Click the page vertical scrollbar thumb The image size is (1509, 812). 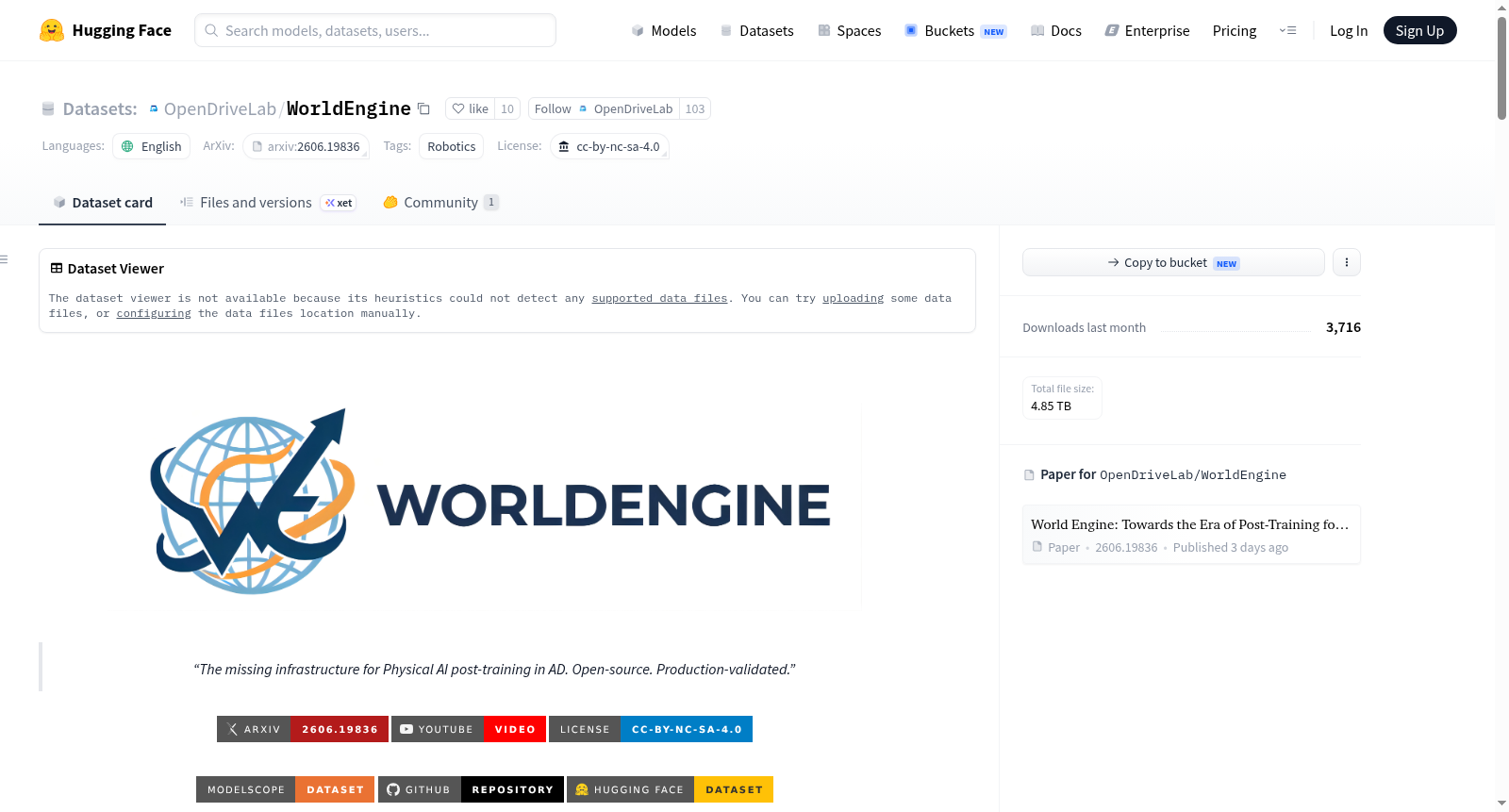pyautogui.click(x=1501, y=68)
